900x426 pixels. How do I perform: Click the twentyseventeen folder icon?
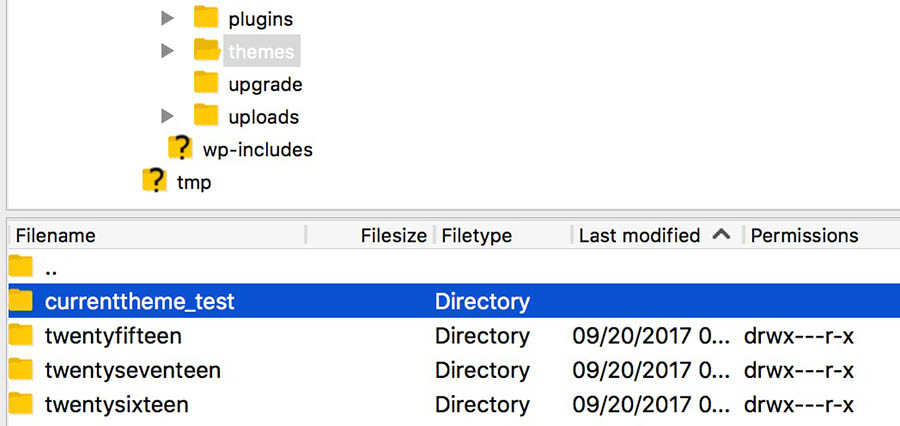[21, 370]
